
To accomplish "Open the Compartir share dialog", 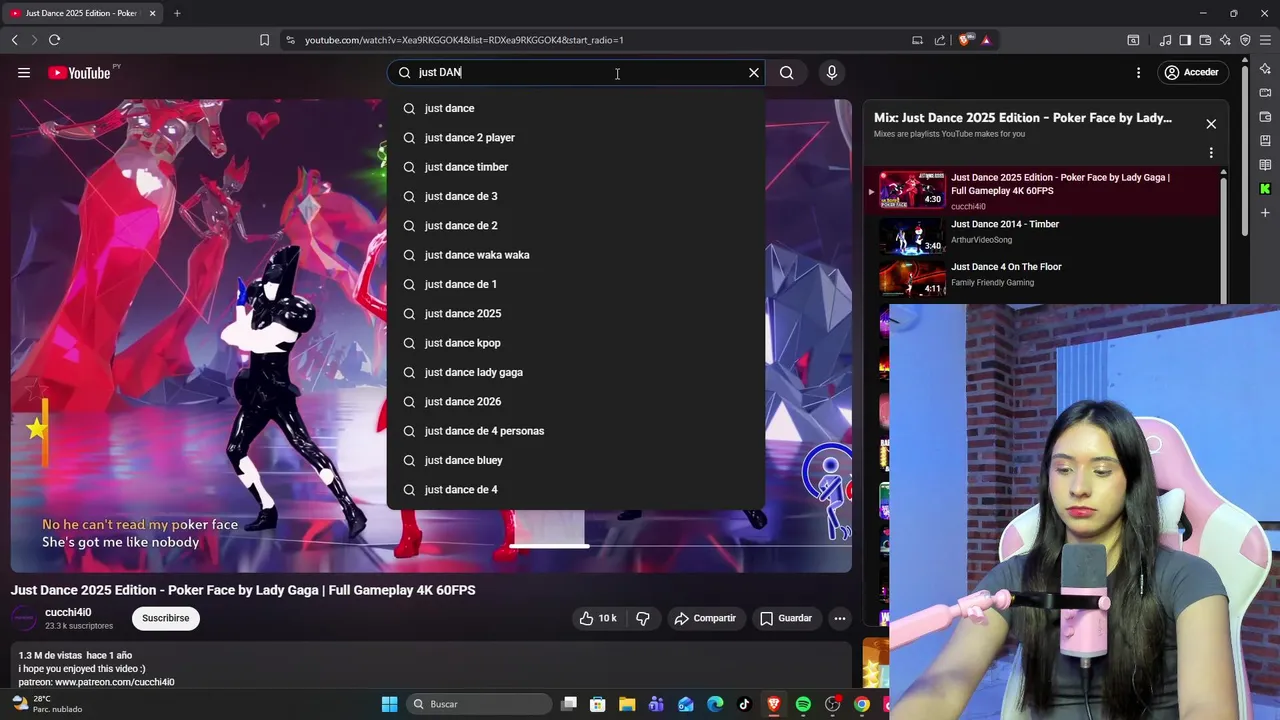I will [704, 618].
